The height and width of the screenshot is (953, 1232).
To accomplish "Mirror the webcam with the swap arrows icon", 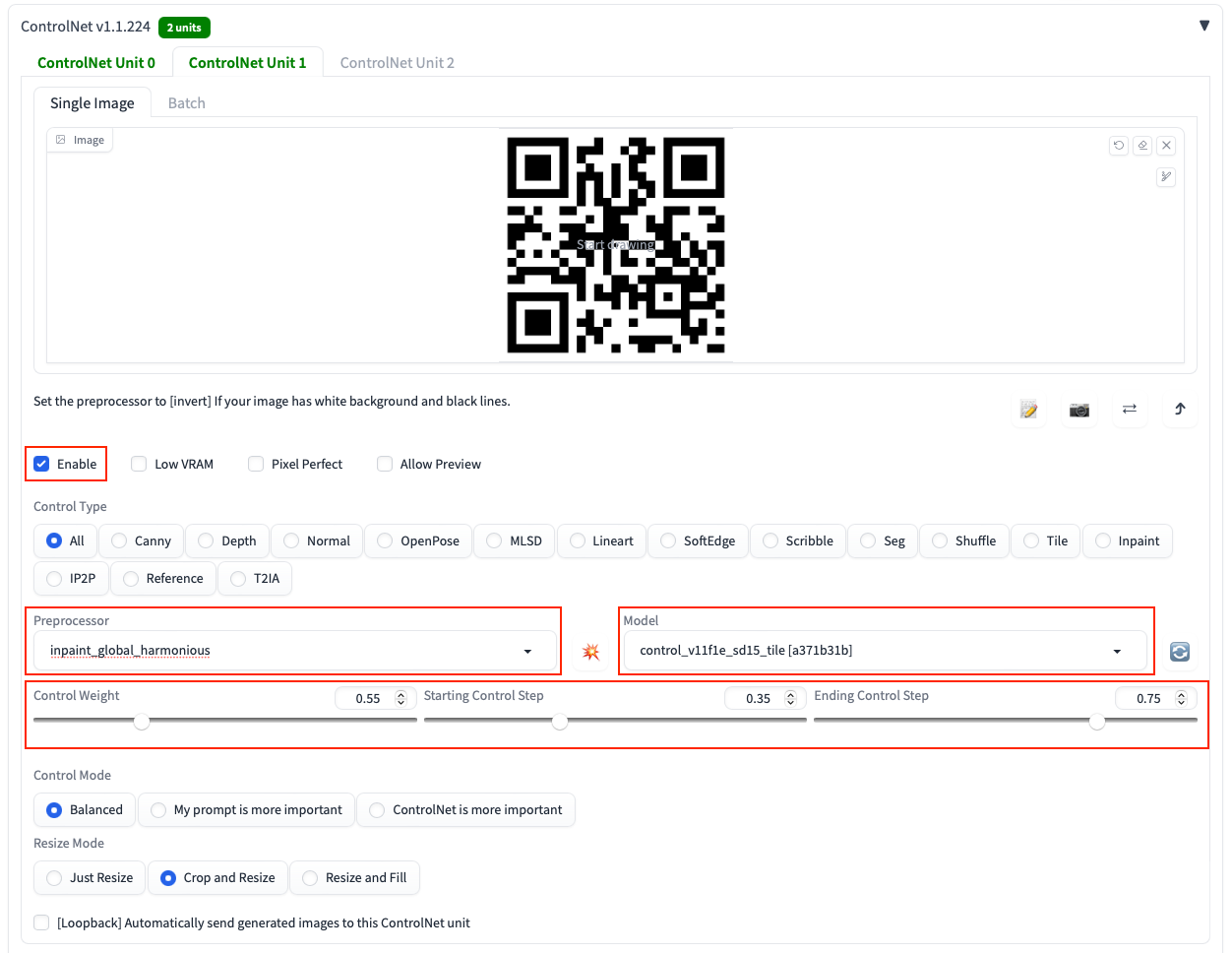I will pos(1130,410).
